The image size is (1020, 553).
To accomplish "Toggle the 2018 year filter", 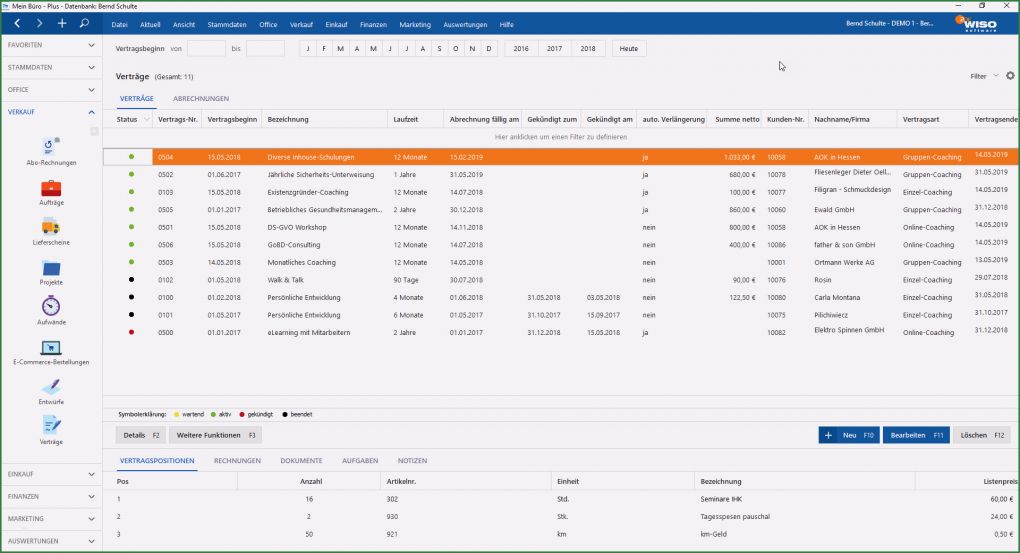I will pos(588,48).
